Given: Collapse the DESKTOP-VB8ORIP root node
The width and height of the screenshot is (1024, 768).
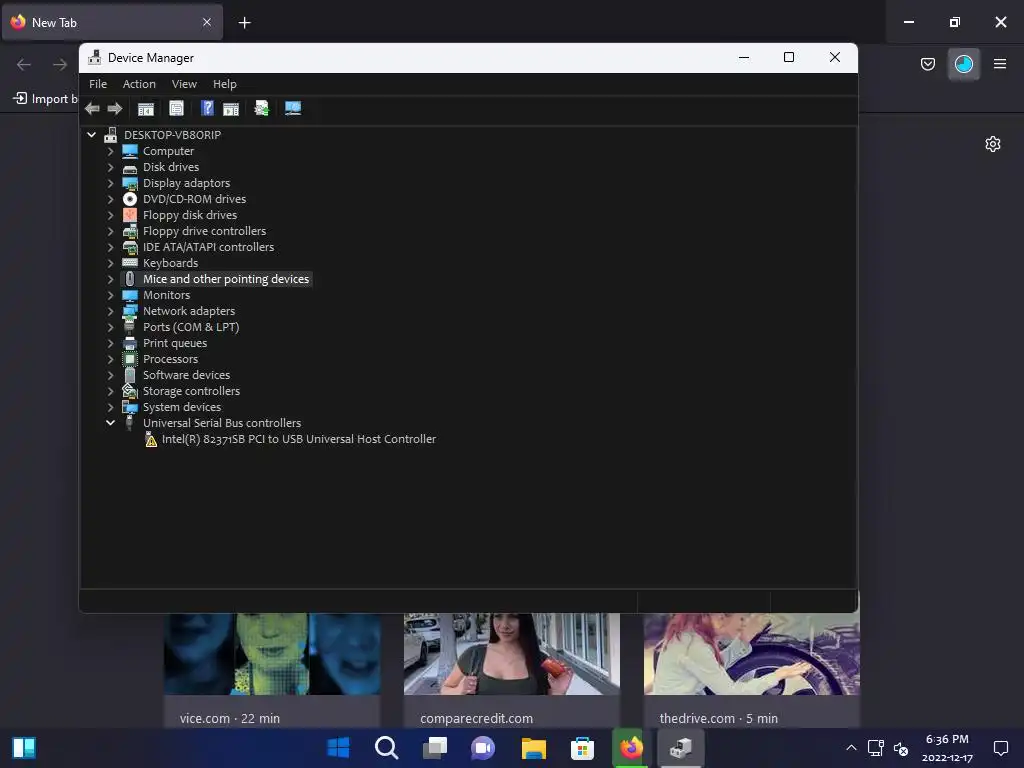Looking at the screenshot, I should coord(91,135).
